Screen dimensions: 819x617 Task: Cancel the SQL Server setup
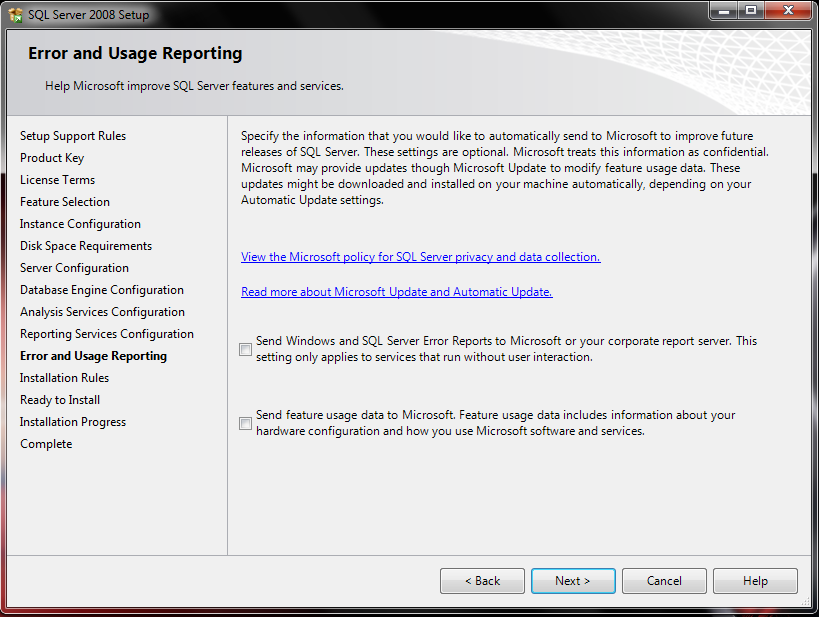(664, 581)
